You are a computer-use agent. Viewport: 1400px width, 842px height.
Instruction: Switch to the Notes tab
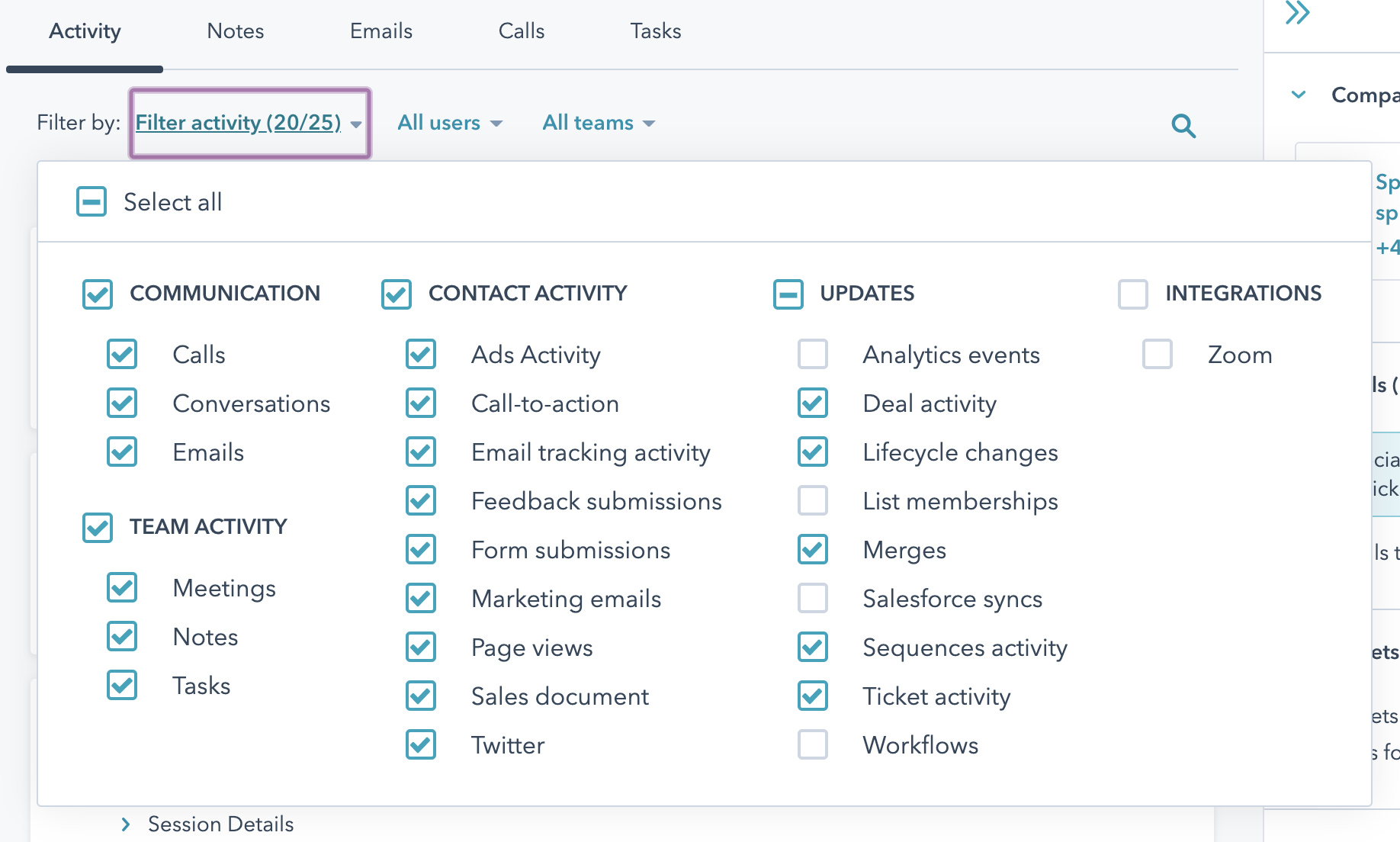tap(235, 31)
